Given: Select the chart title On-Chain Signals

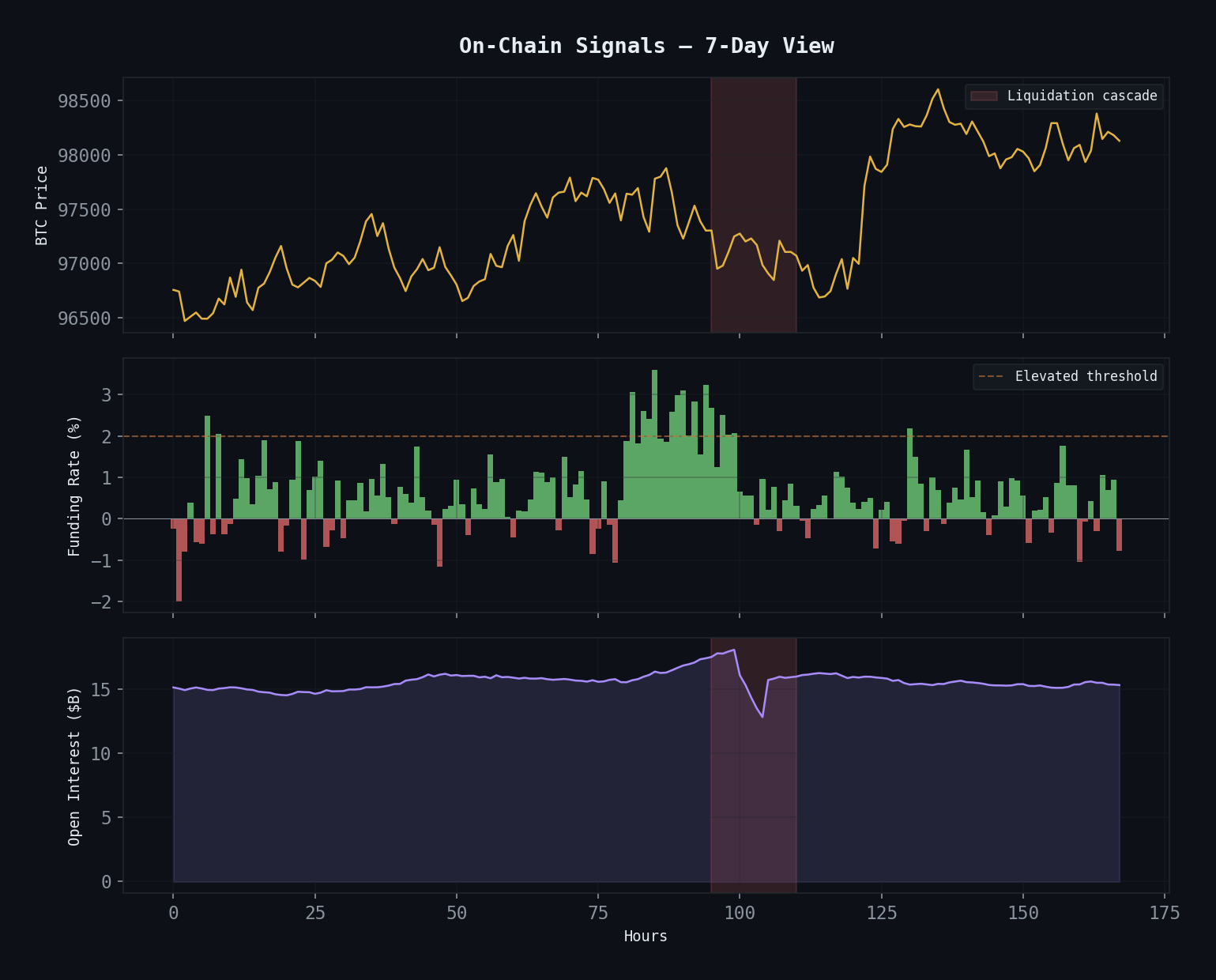Looking at the screenshot, I should (x=647, y=45).
